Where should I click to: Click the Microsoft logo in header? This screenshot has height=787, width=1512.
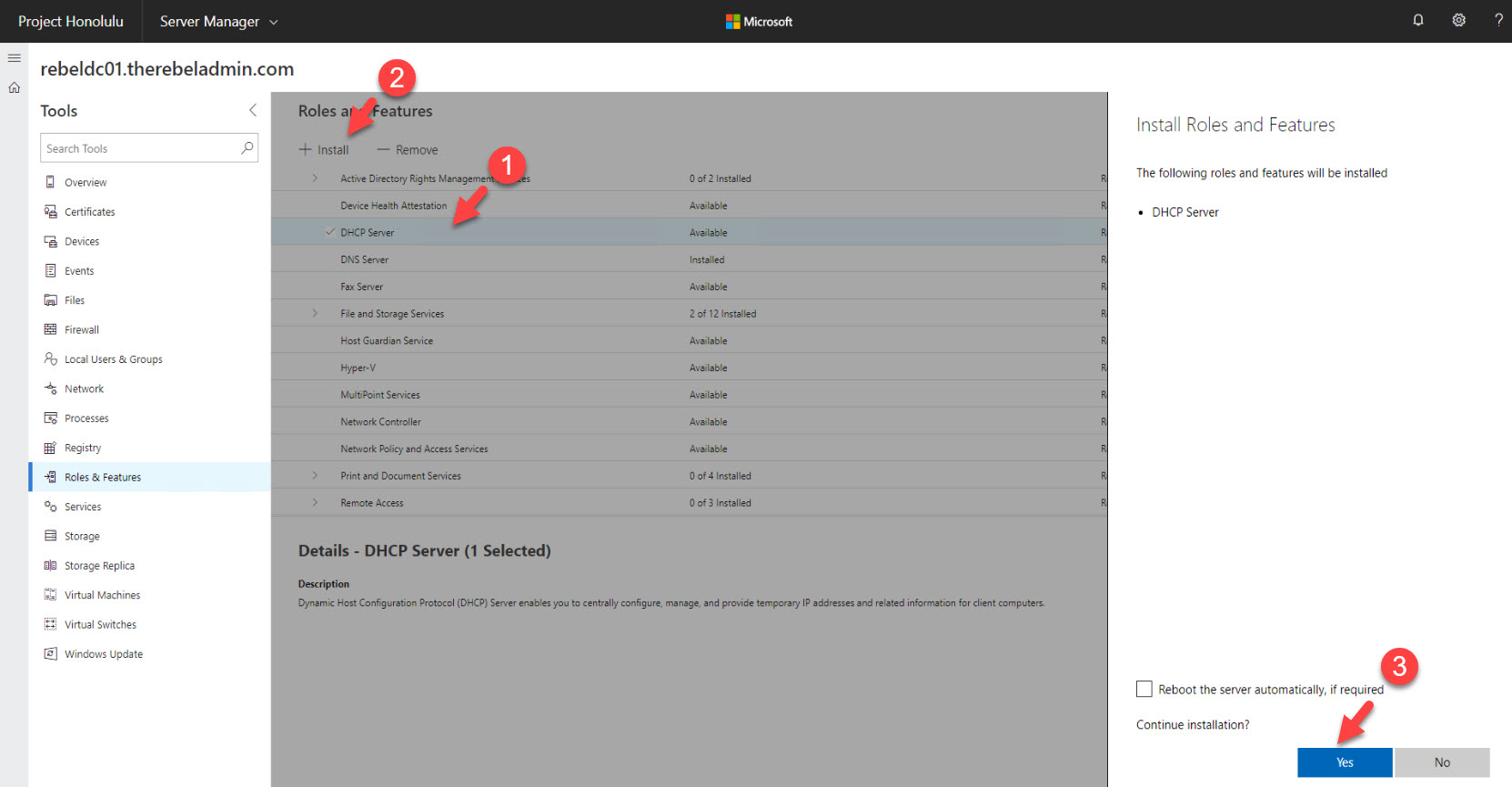pyautogui.click(x=759, y=21)
